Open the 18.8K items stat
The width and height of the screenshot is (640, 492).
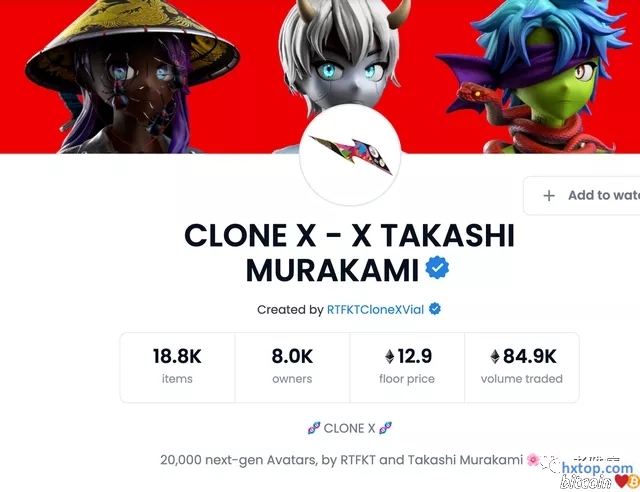pyautogui.click(x=177, y=367)
